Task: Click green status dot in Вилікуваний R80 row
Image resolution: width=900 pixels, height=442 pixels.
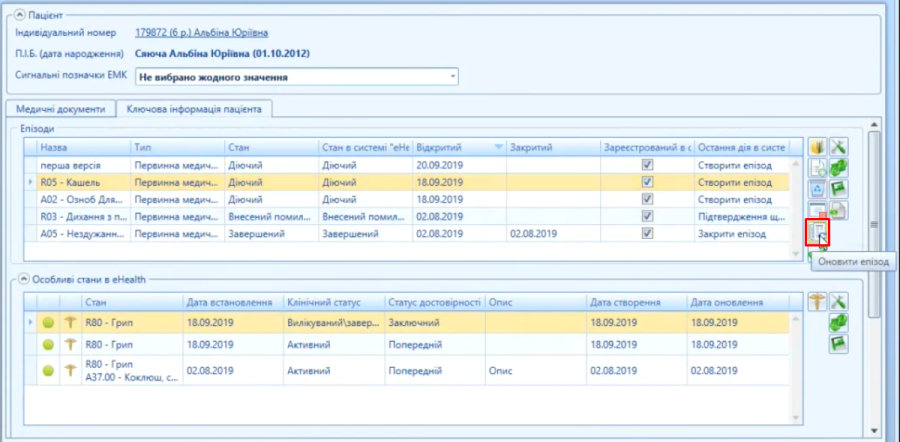Action: [49, 323]
